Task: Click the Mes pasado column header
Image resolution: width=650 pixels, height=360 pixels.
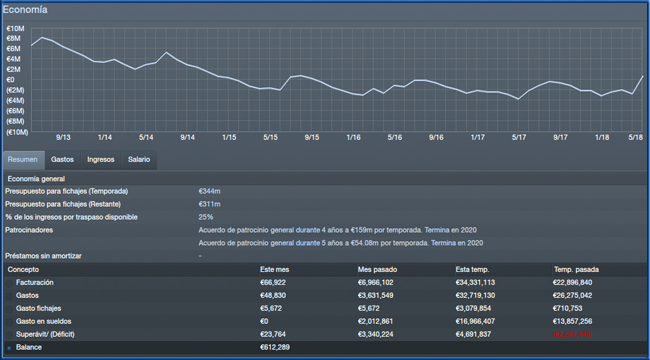Action: pyautogui.click(x=377, y=270)
